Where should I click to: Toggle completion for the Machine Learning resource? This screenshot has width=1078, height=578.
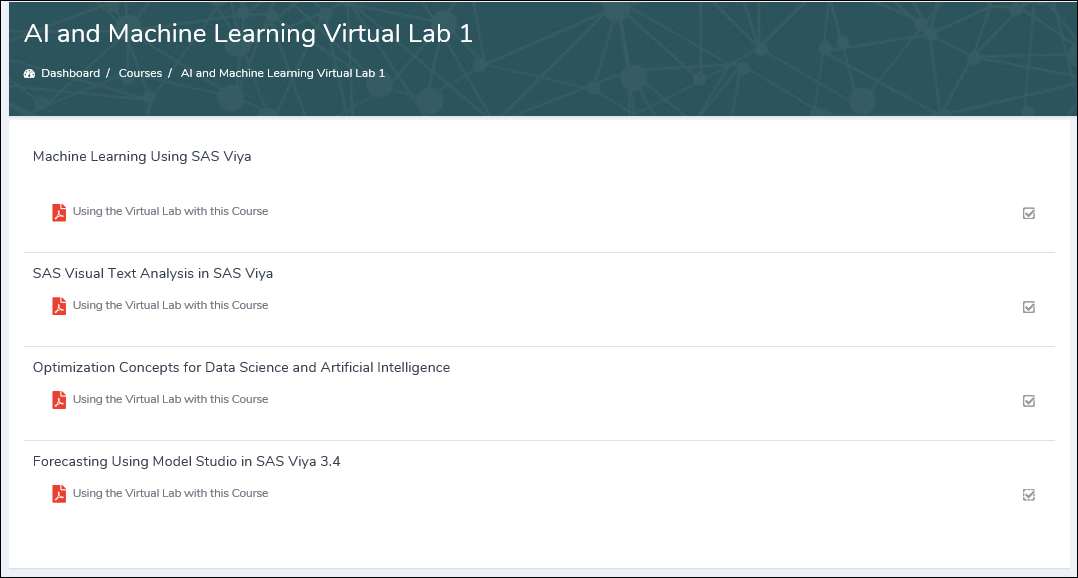1028,213
